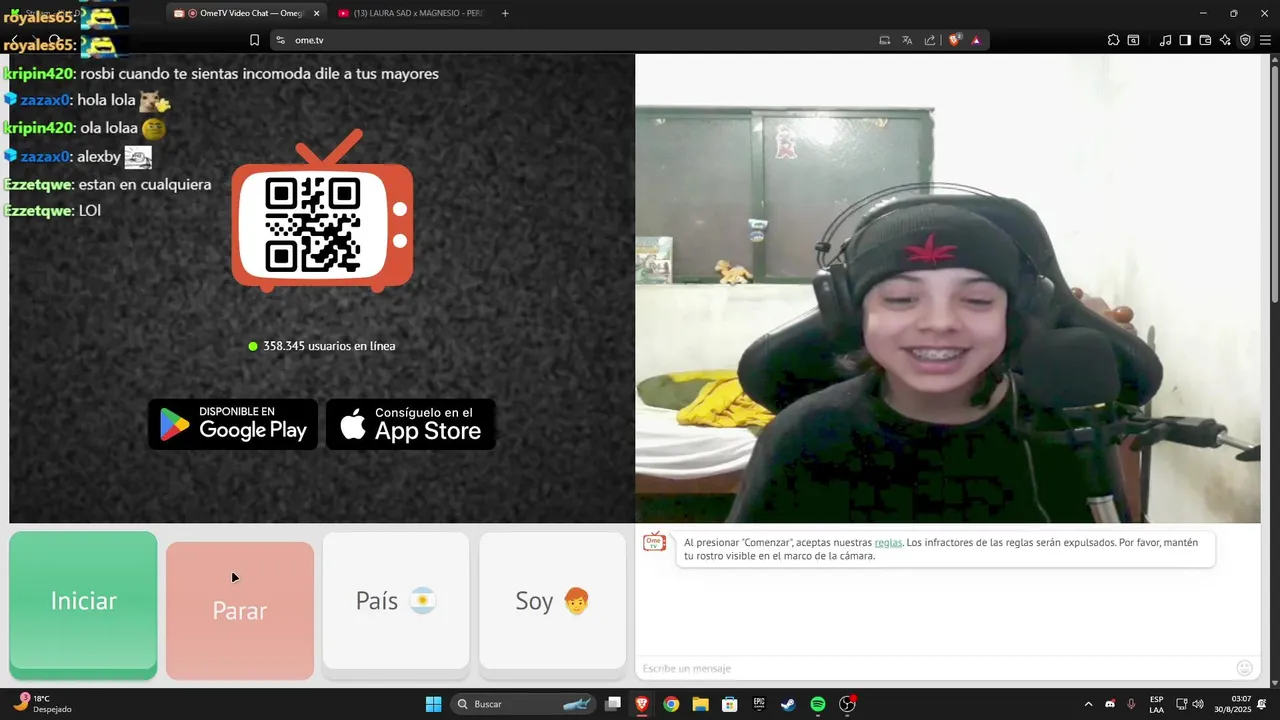
Task: Open the notifications bell icon
Action: [1262, 704]
